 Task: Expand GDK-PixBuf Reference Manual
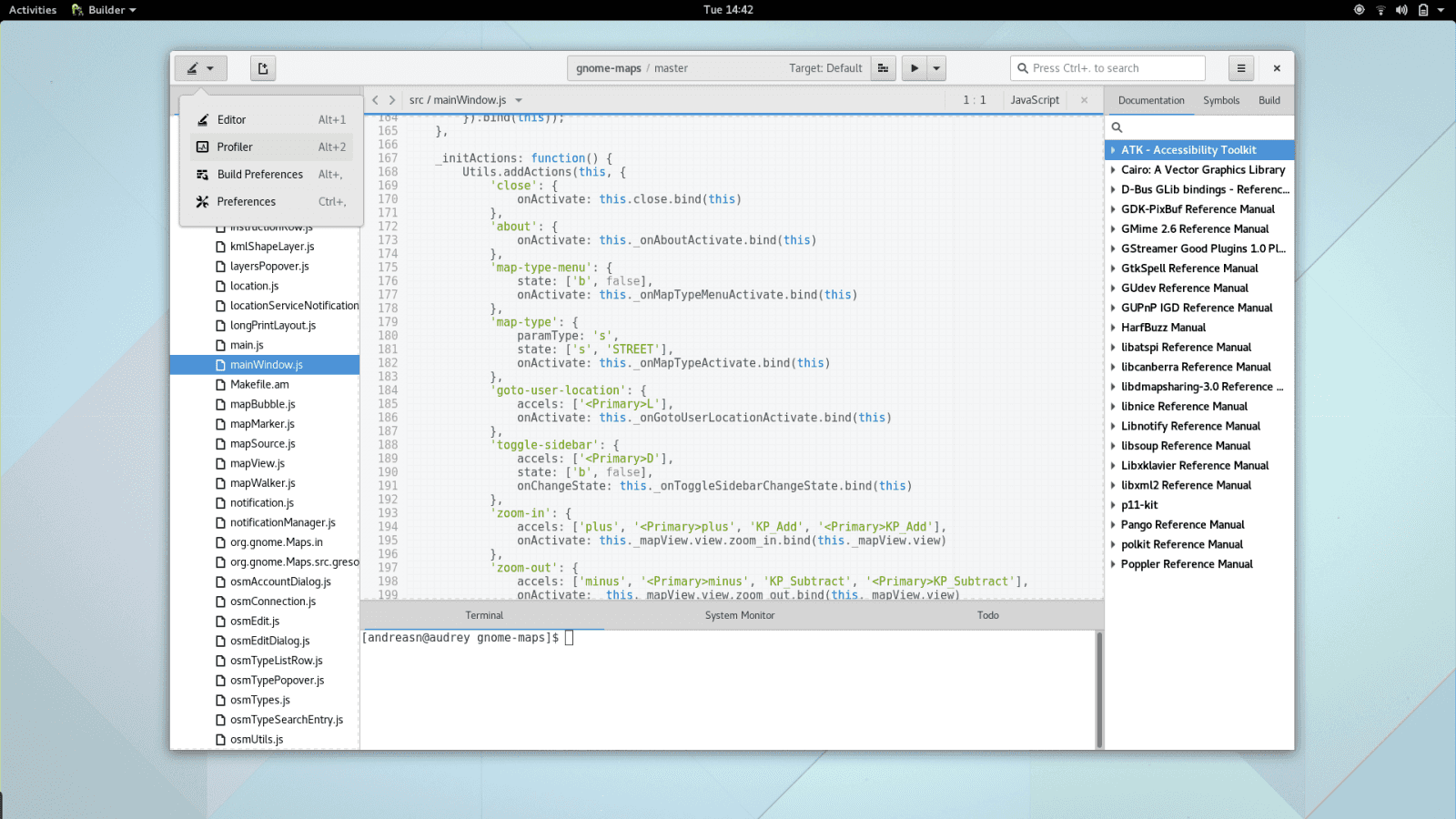click(1113, 209)
